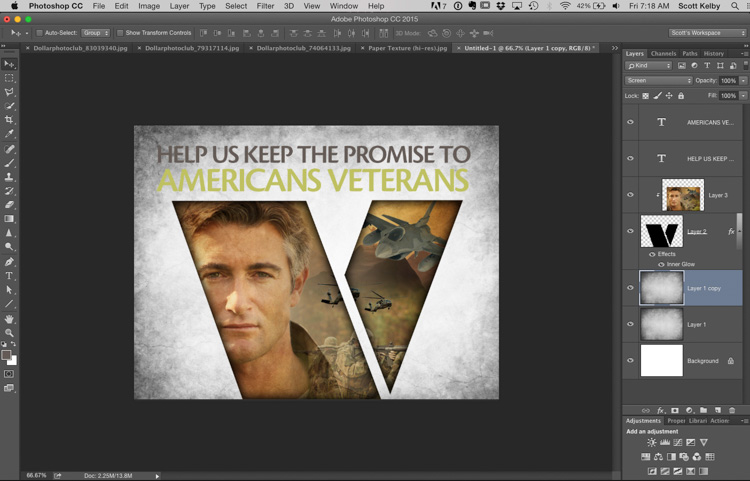Open the Filter menu
Screen dimensions: 750x481
[x=265, y=6]
